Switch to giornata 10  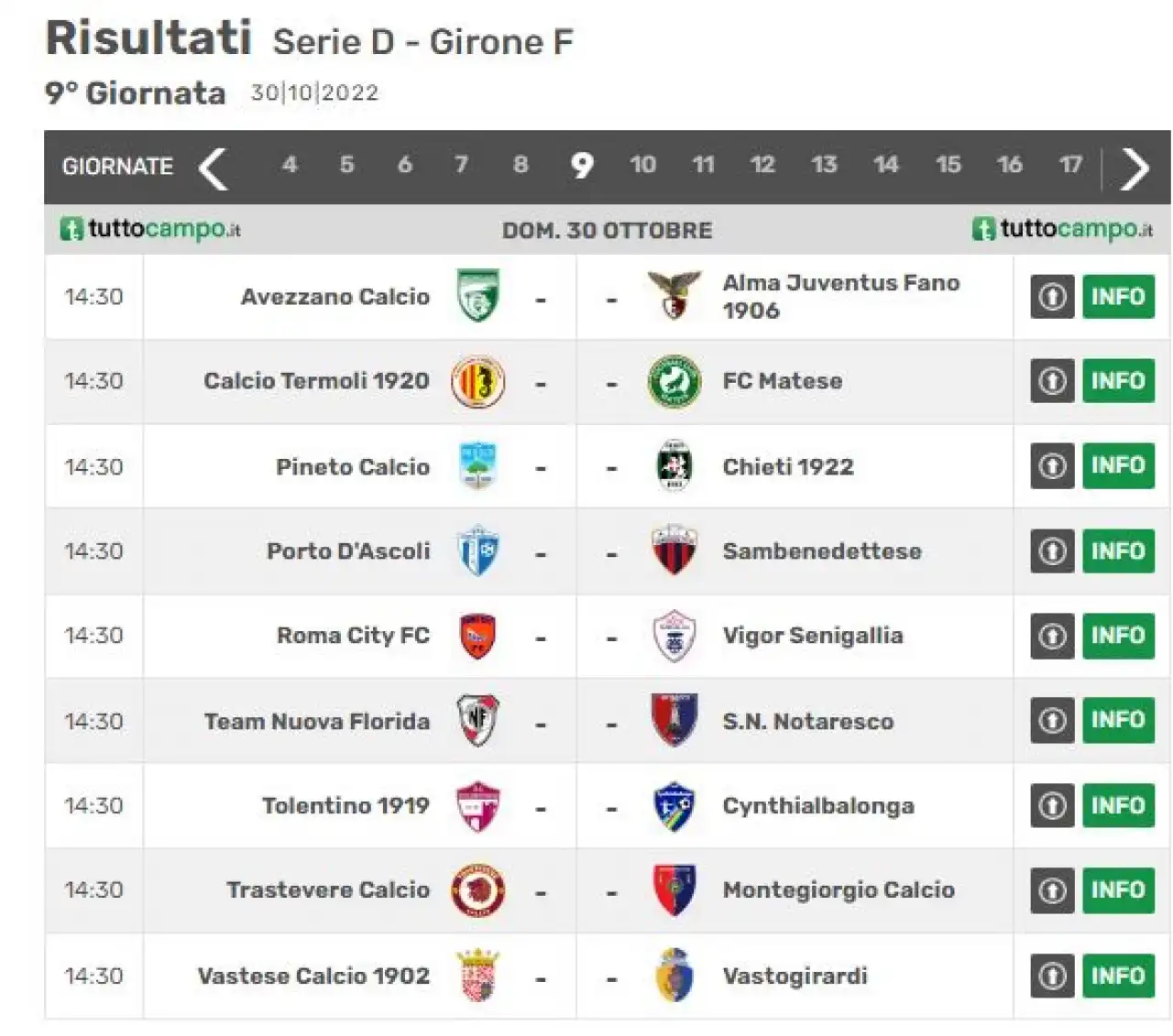pos(642,165)
